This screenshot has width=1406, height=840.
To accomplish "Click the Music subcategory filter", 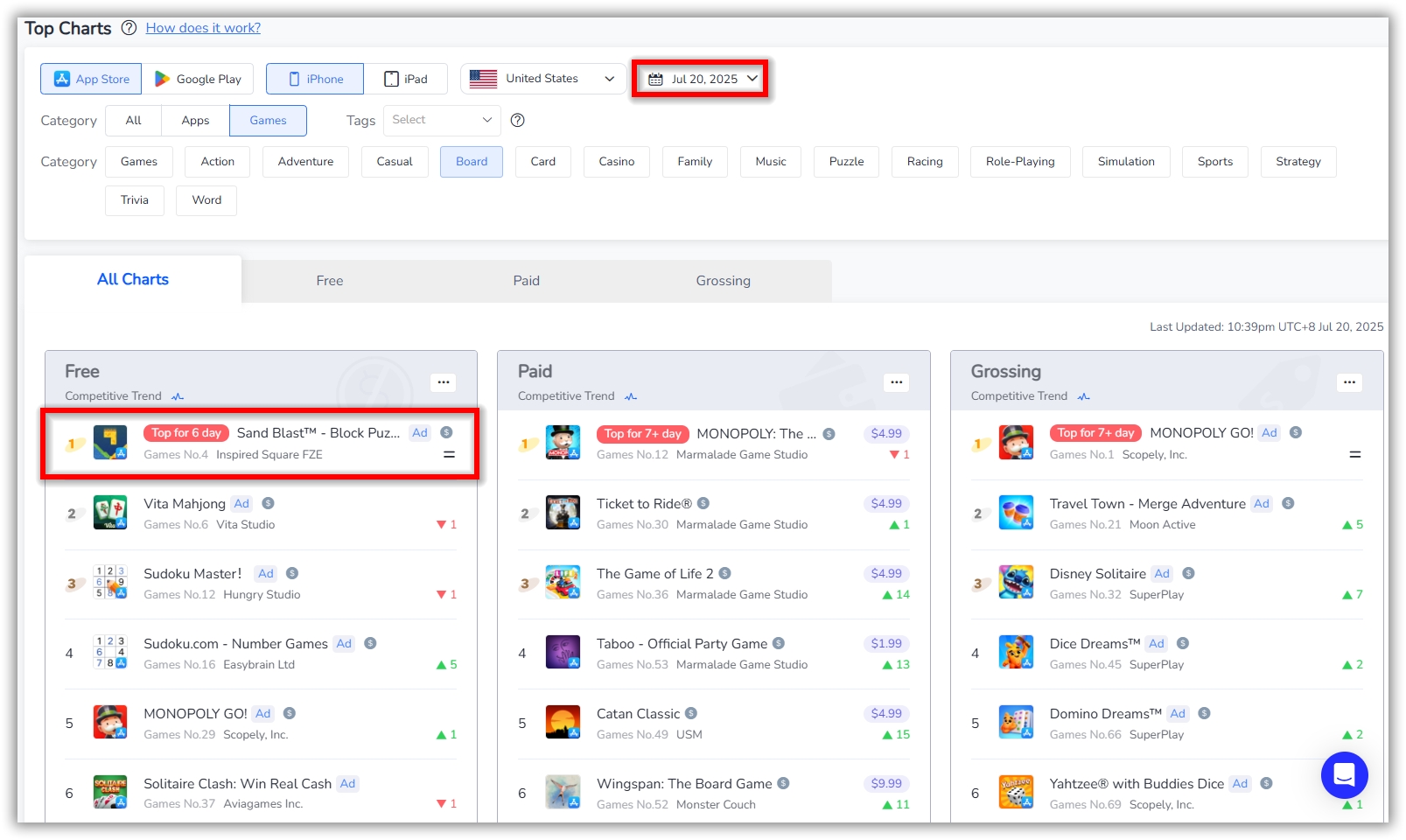I will tap(771, 162).
